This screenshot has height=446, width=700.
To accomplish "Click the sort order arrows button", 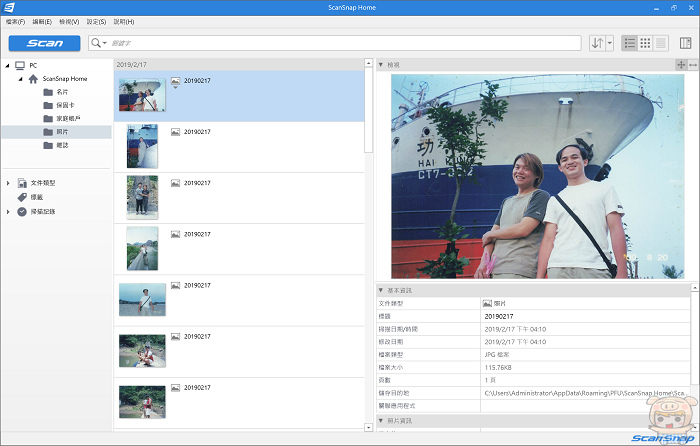I will click(x=597, y=43).
